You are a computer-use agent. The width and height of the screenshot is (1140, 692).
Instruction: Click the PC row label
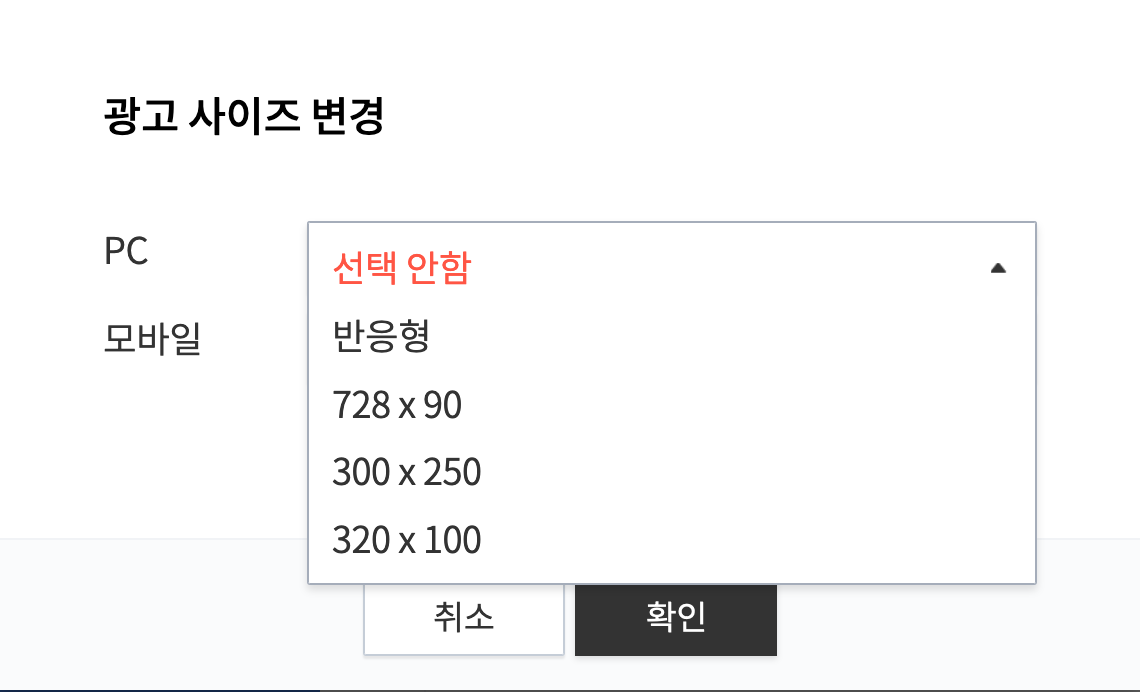tap(128, 251)
